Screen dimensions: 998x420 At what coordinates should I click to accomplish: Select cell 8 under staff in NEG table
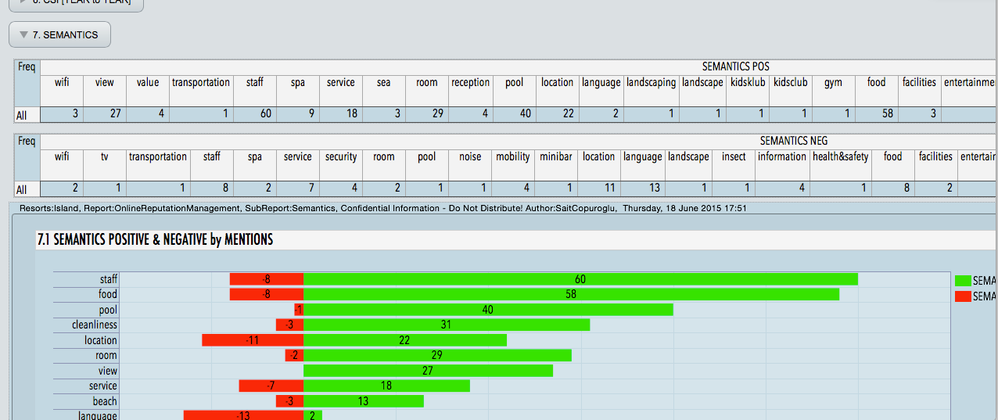coord(212,189)
